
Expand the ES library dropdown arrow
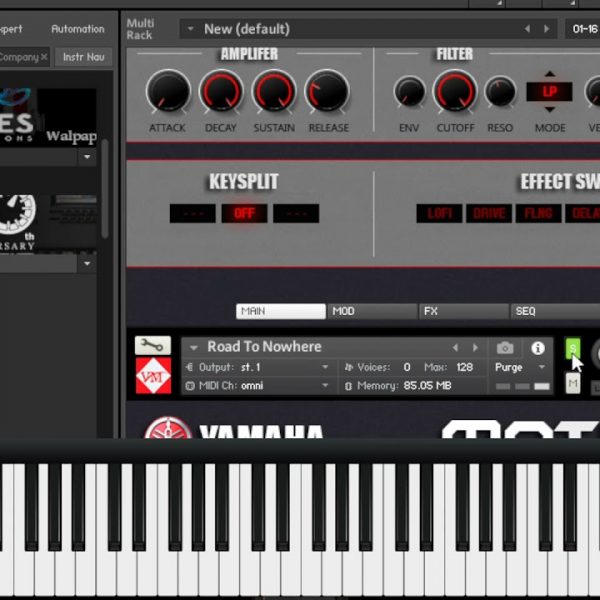pos(87,157)
